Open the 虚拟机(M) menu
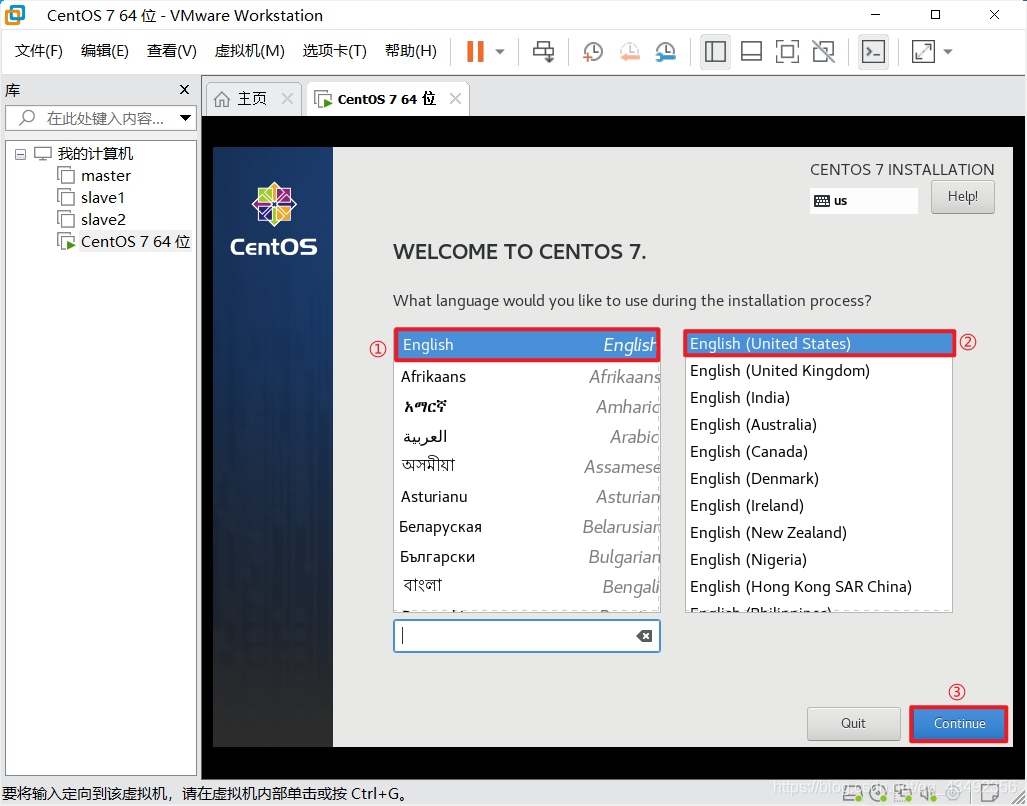1027x806 pixels. 250,51
